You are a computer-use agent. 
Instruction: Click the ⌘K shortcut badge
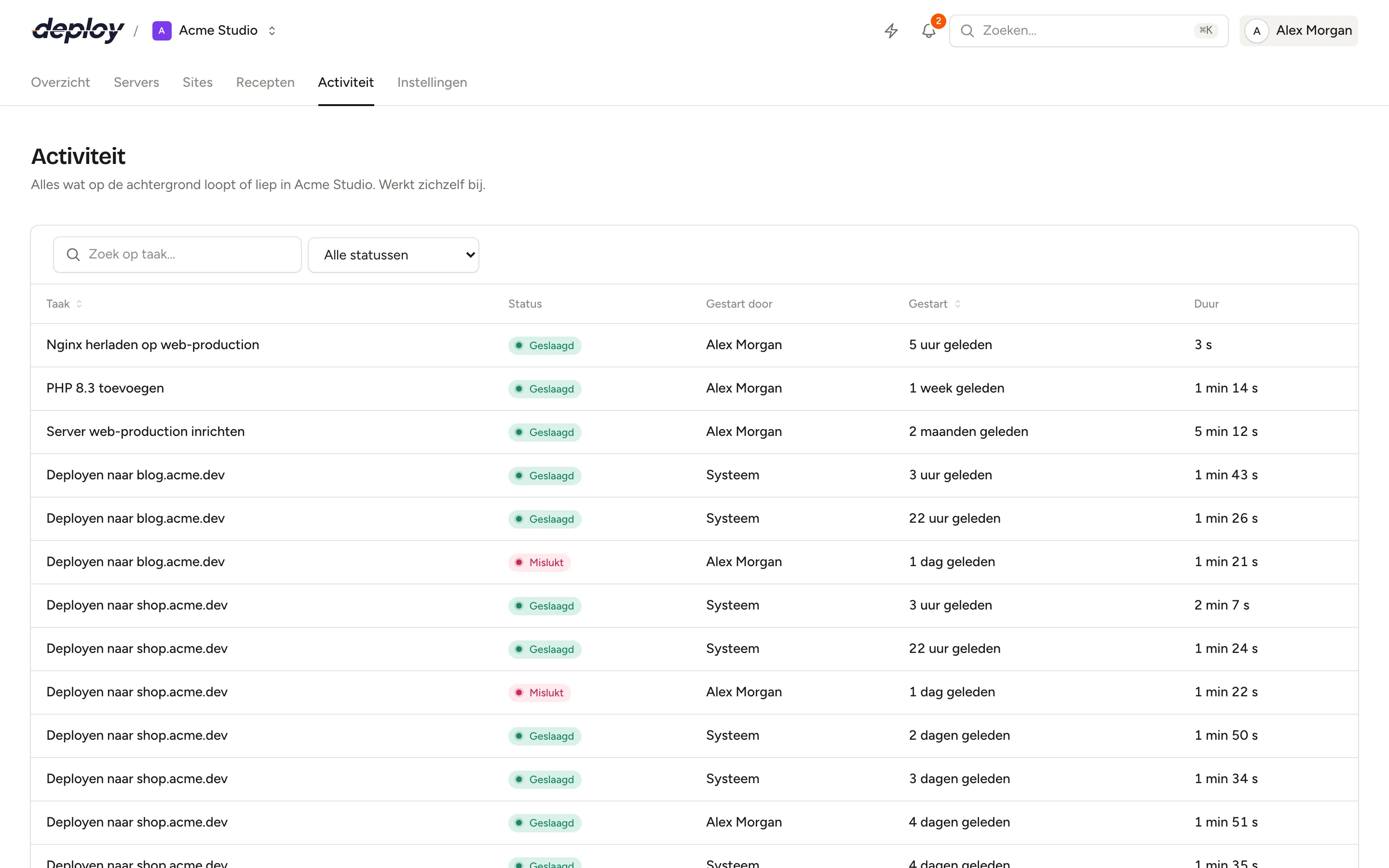click(1205, 30)
